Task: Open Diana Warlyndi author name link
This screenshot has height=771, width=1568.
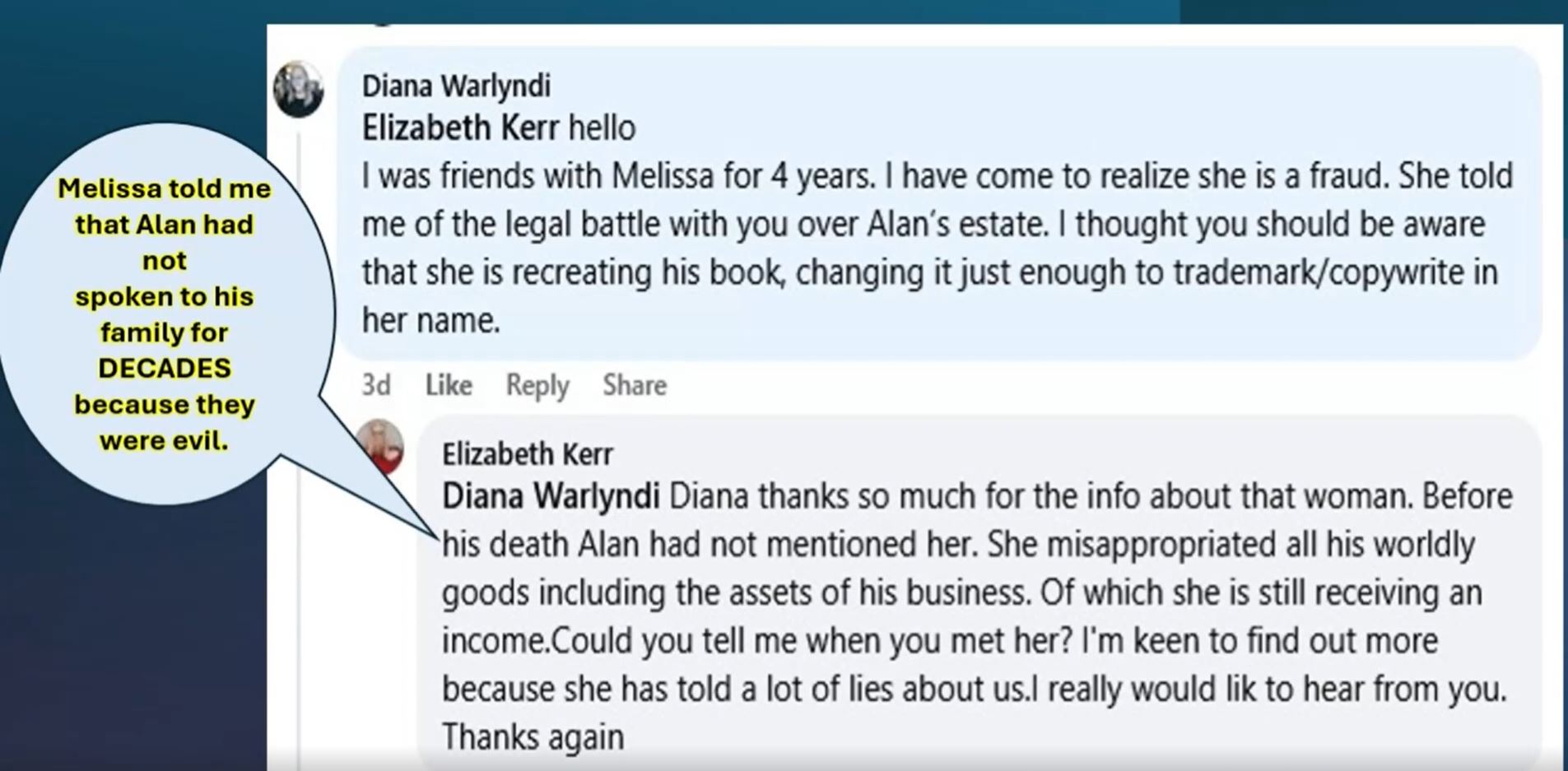Action: tap(456, 86)
